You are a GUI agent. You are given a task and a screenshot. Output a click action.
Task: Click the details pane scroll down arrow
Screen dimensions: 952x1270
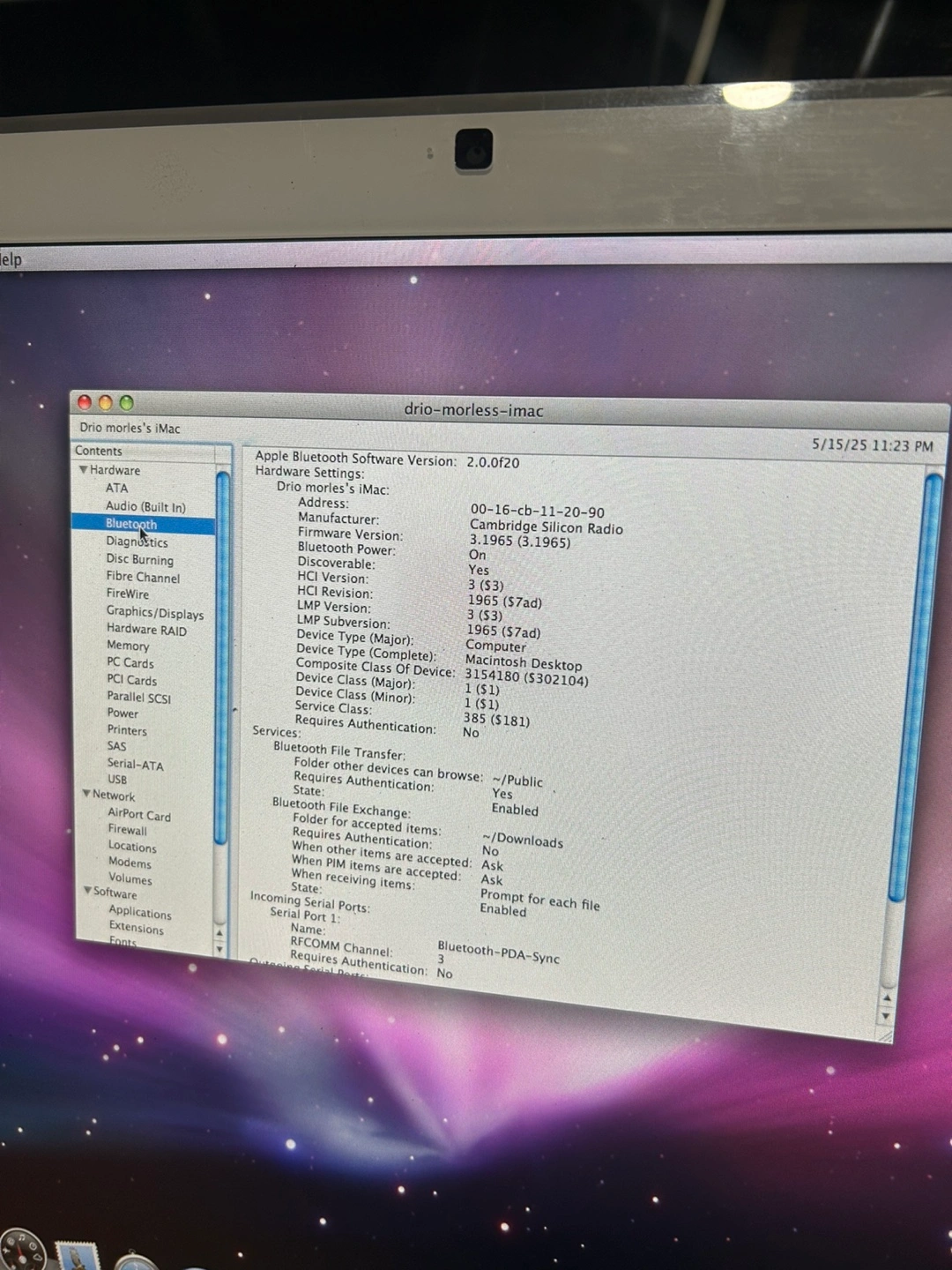point(886,1016)
